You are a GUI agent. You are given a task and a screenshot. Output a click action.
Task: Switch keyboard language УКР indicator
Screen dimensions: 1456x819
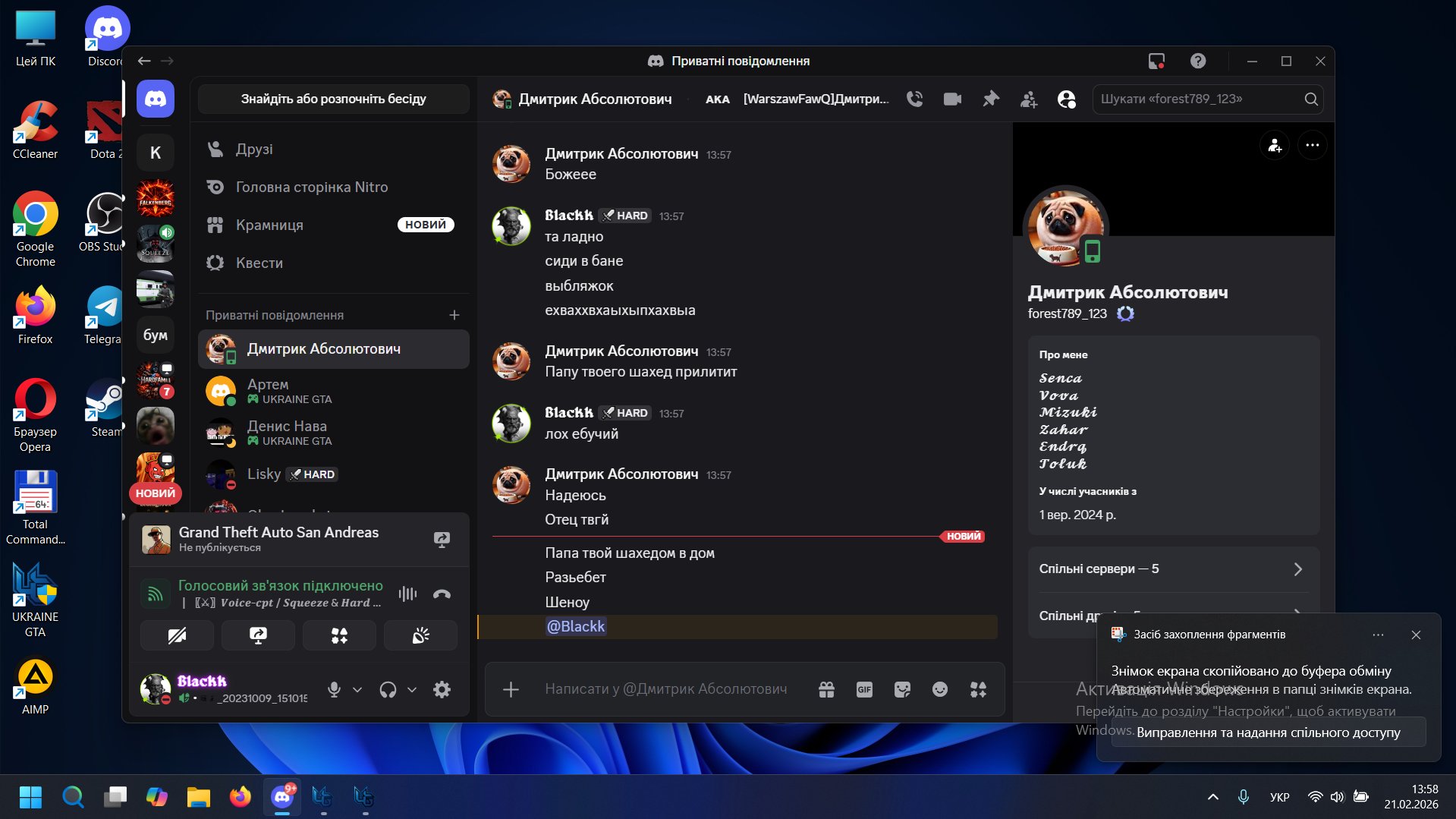coord(1279,797)
